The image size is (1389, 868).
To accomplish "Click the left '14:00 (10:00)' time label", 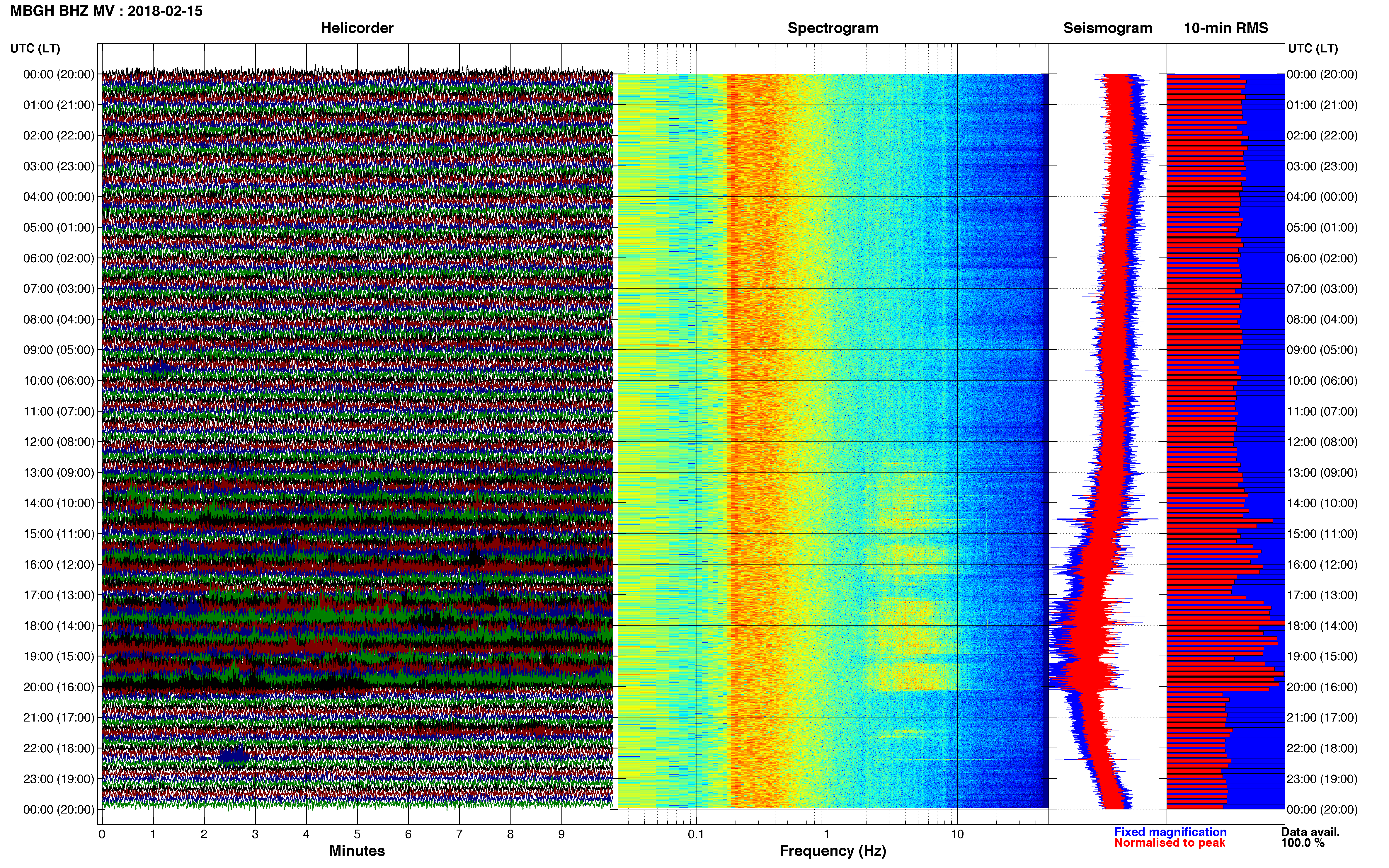I will pyautogui.click(x=59, y=503).
